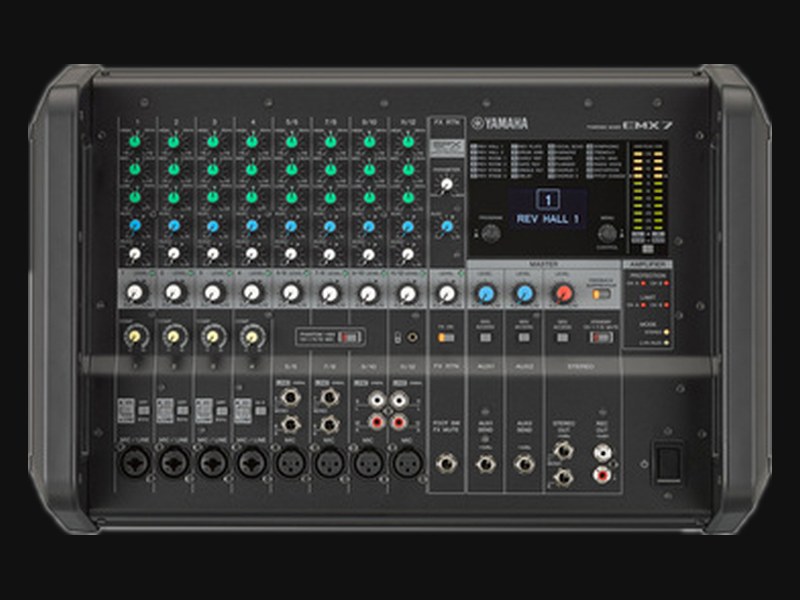This screenshot has width=800, height=600.
Task: Click the 'REV HALL 1' display text
Action: click(x=547, y=219)
